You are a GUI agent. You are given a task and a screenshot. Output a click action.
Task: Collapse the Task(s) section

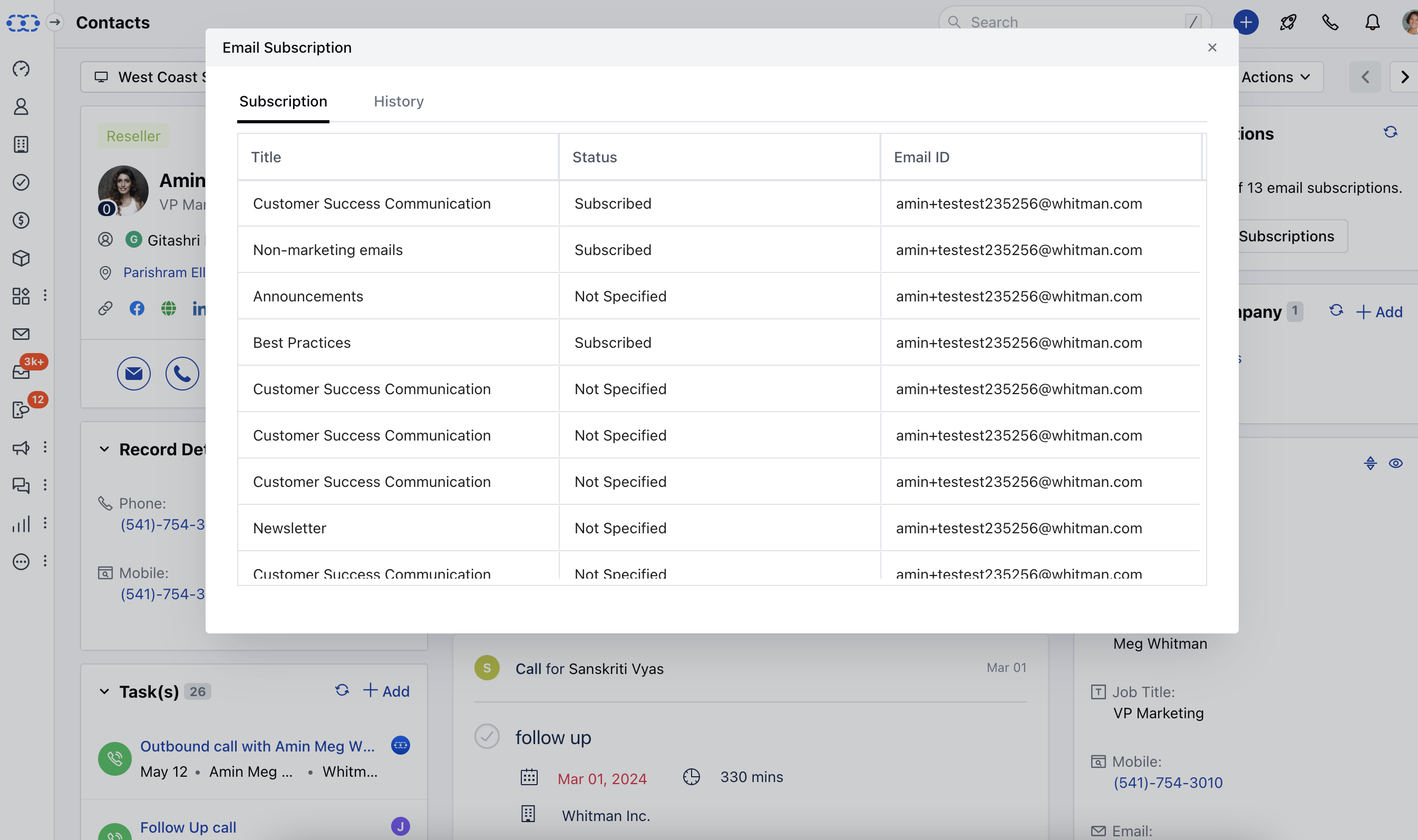coord(104,692)
